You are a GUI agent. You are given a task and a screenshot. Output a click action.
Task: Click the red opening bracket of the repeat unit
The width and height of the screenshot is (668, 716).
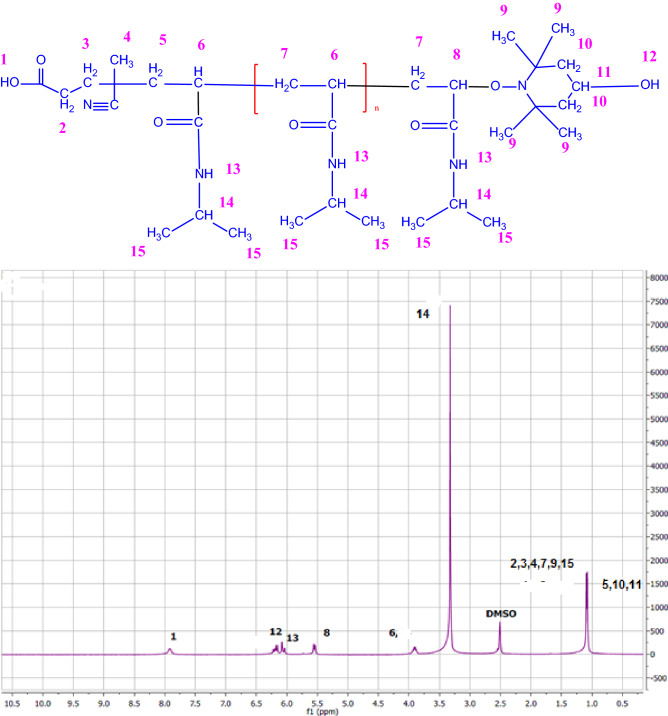(x=256, y=89)
